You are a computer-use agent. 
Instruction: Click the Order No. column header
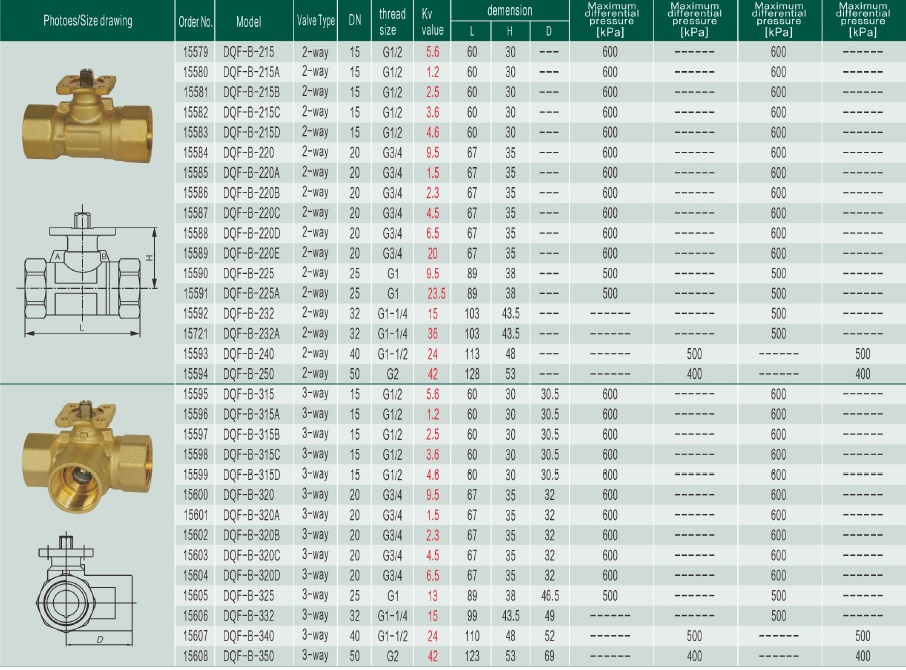click(195, 21)
